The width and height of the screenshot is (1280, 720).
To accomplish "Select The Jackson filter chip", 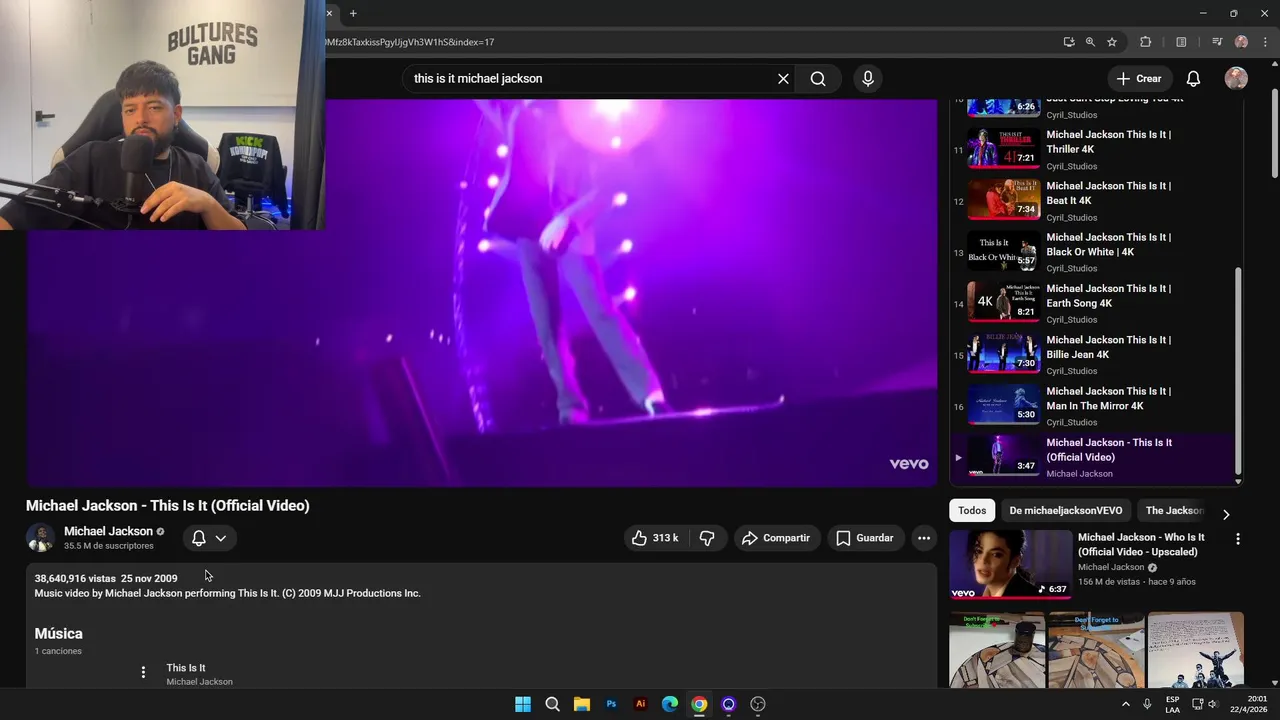I will click(1173, 511).
